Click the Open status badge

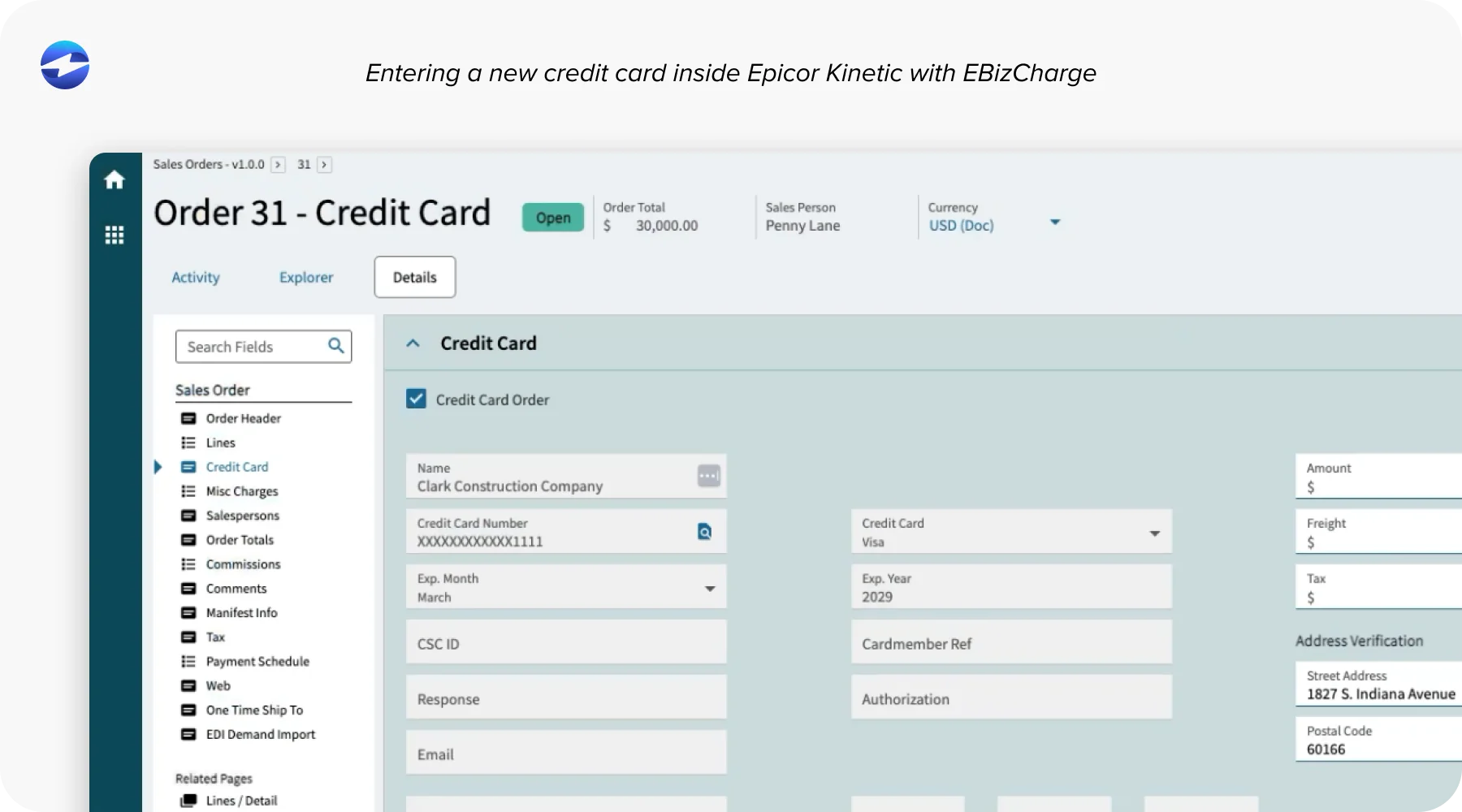pyautogui.click(x=553, y=218)
